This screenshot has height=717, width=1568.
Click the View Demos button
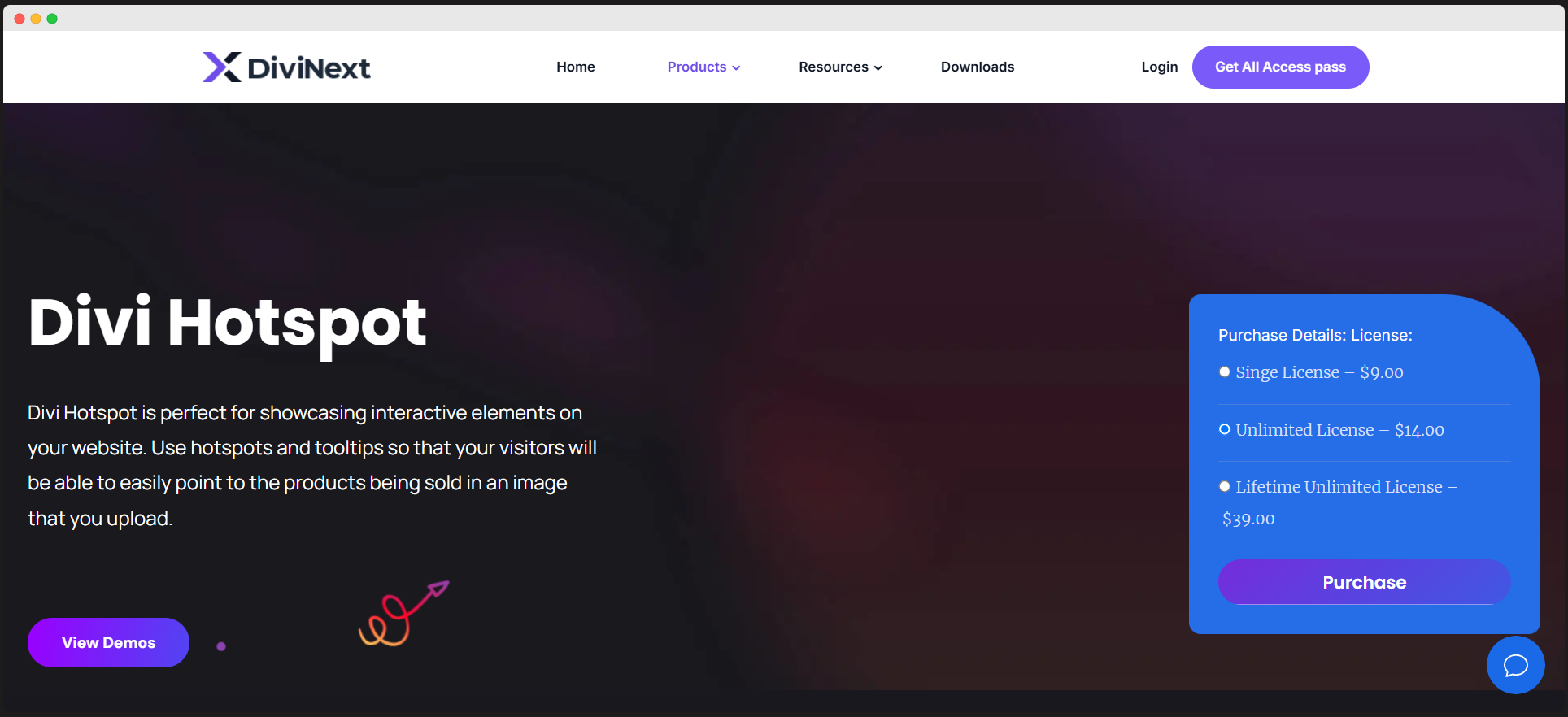108,642
